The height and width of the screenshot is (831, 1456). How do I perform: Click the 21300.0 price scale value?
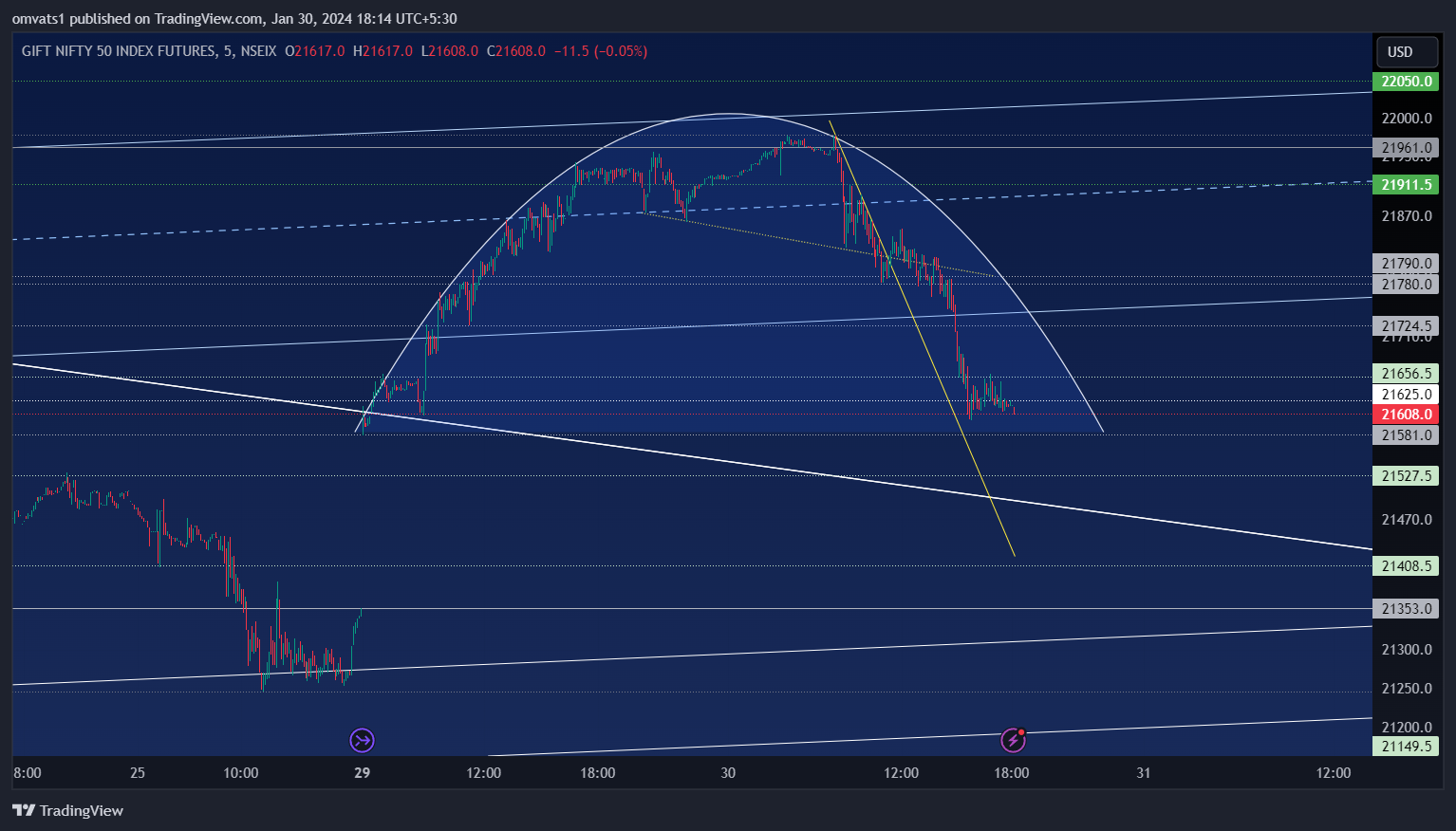1407,650
